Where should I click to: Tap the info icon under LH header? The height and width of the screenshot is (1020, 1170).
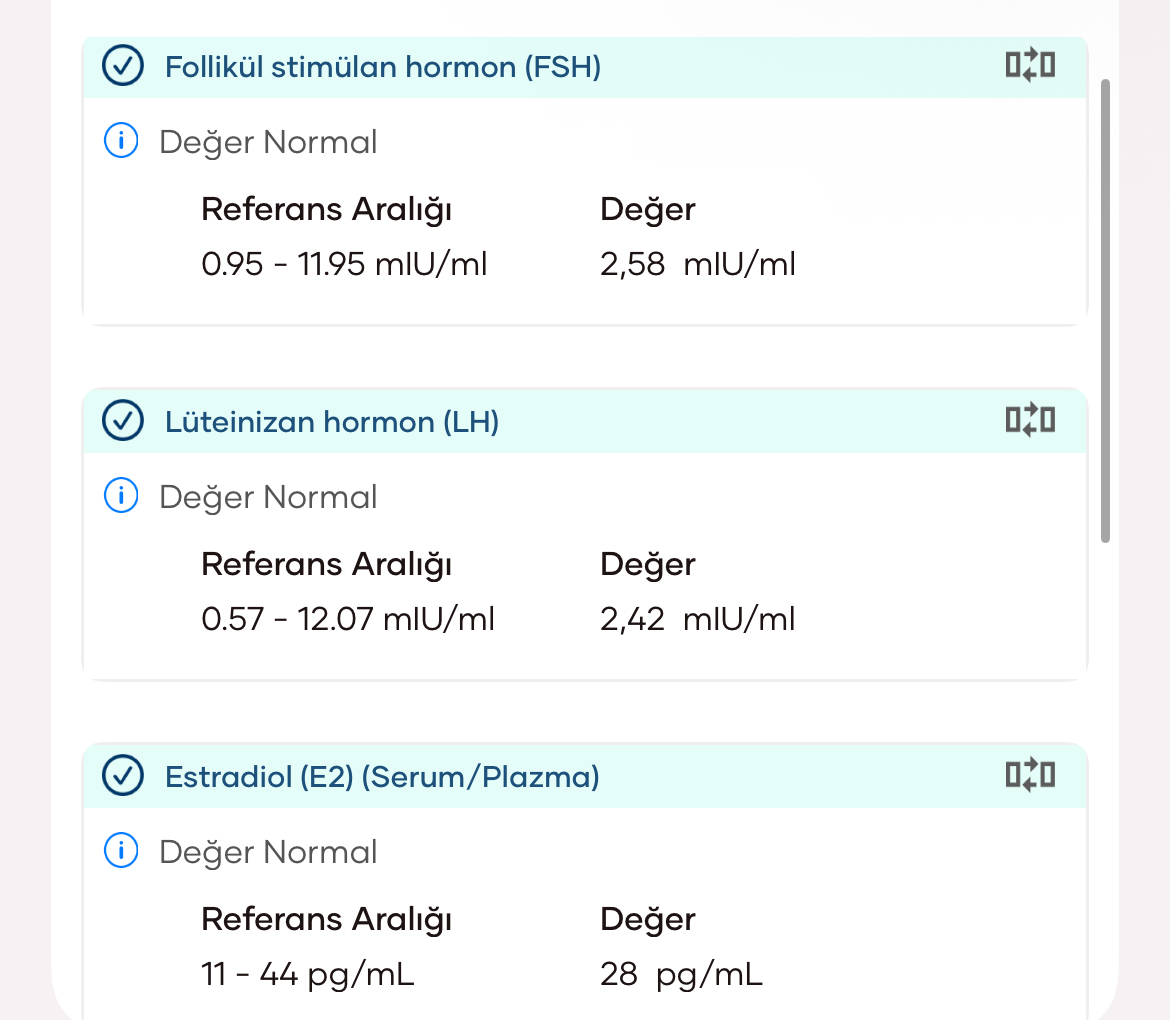tap(121, 495)
